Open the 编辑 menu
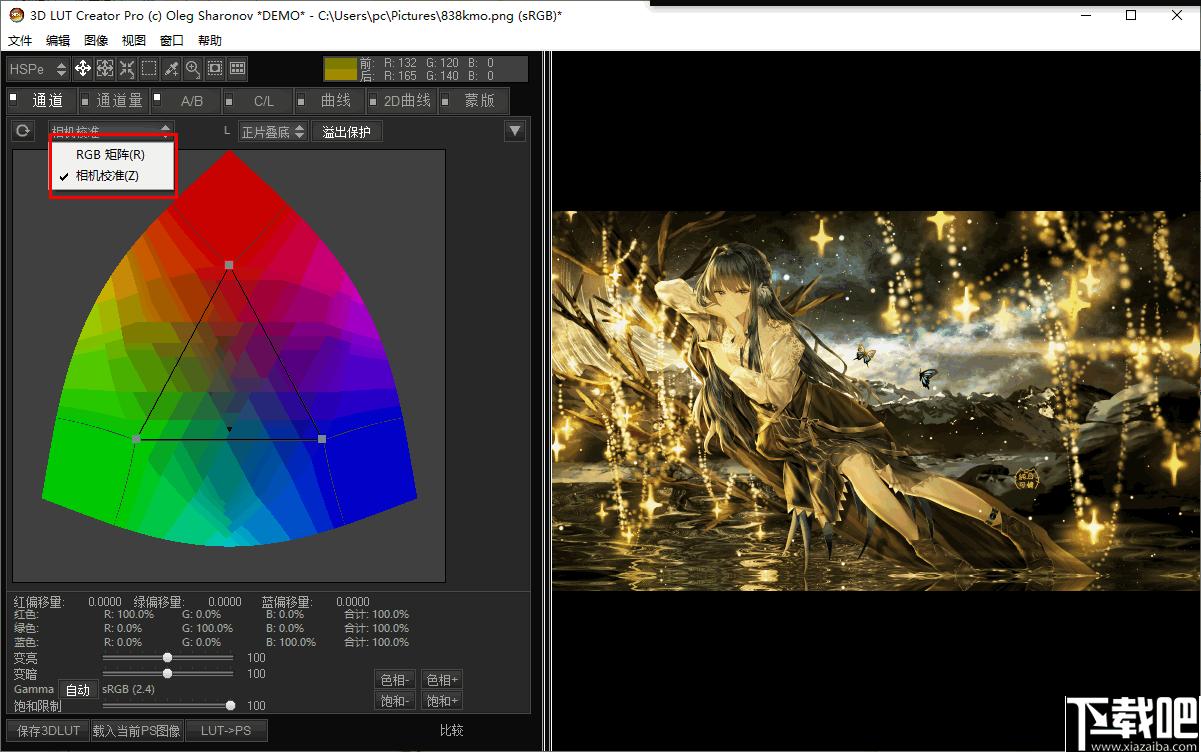 (58, 41)
